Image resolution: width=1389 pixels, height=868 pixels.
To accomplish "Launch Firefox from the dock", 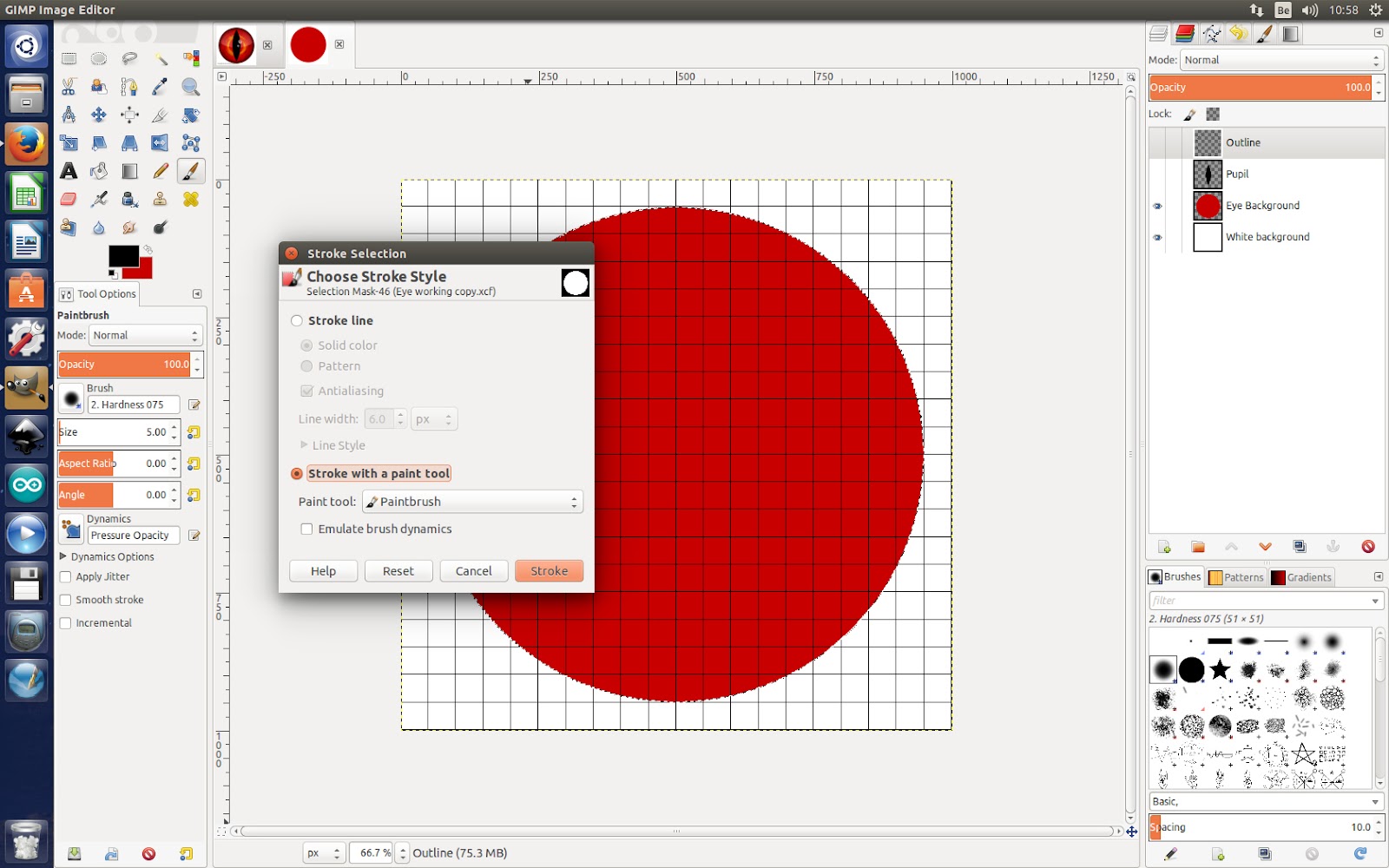I will click(x=26, y=144).
